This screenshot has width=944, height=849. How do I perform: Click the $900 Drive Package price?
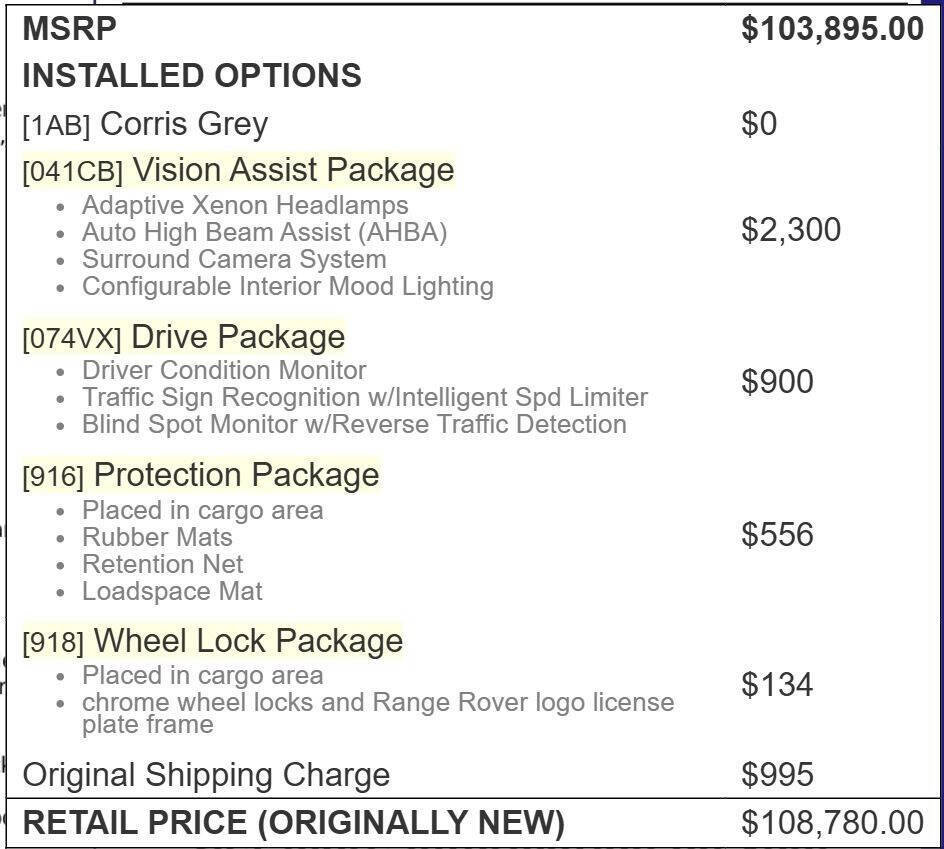[x=777, y=382]
